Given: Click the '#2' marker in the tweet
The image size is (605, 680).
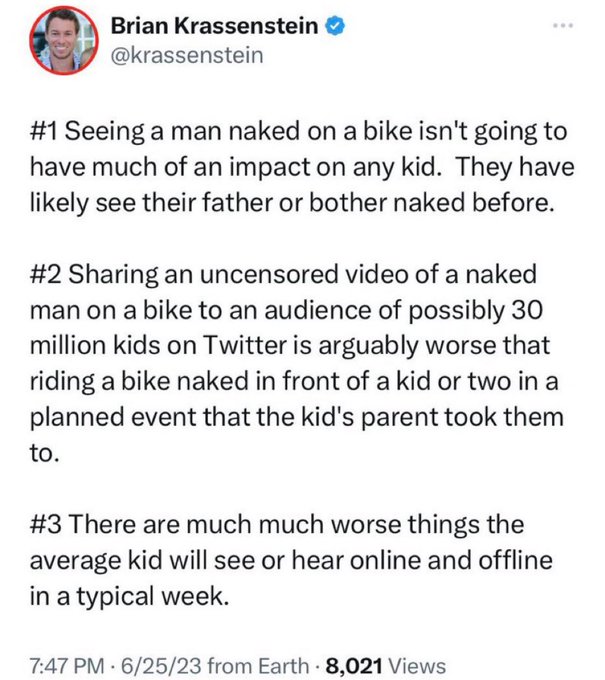Looking at the screenshot, I should pos(47,275).
